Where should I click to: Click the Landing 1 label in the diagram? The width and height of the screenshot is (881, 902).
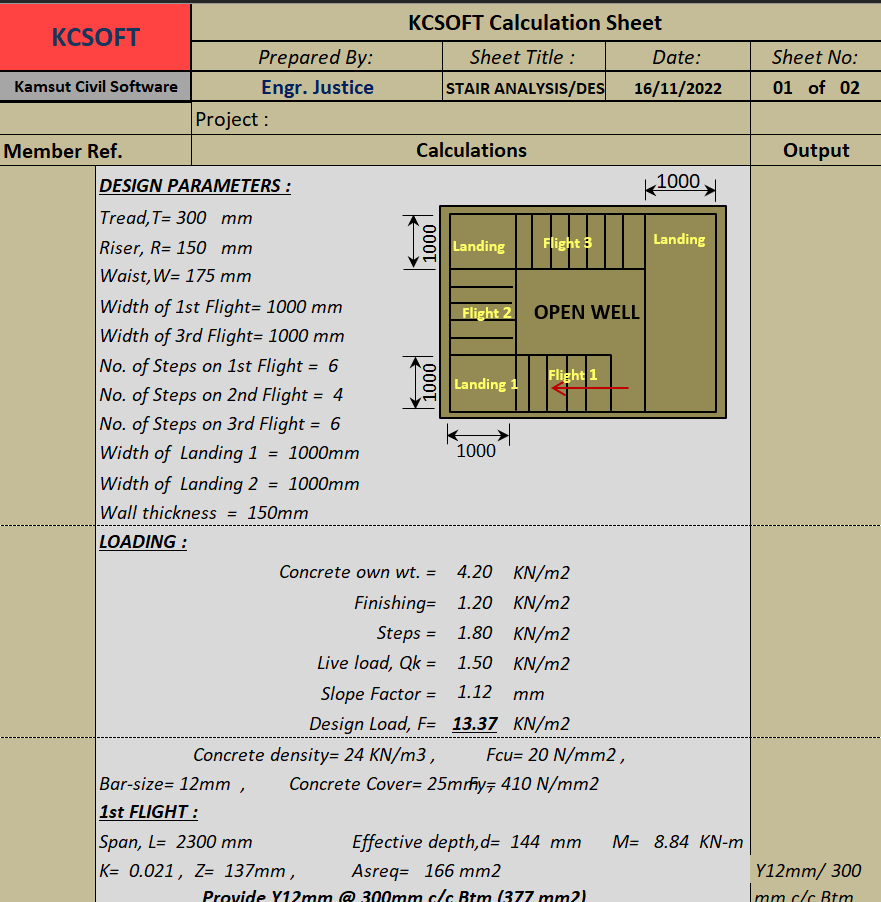tap(485, 384)
